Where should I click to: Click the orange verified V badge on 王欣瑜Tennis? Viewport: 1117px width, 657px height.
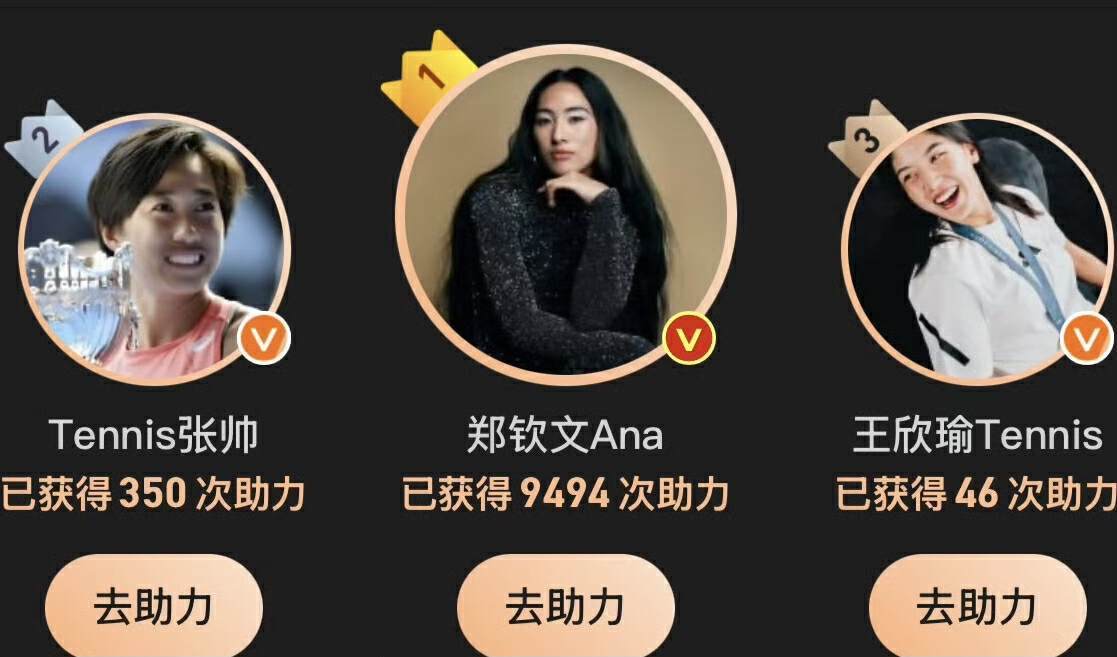coord(1087,338)
